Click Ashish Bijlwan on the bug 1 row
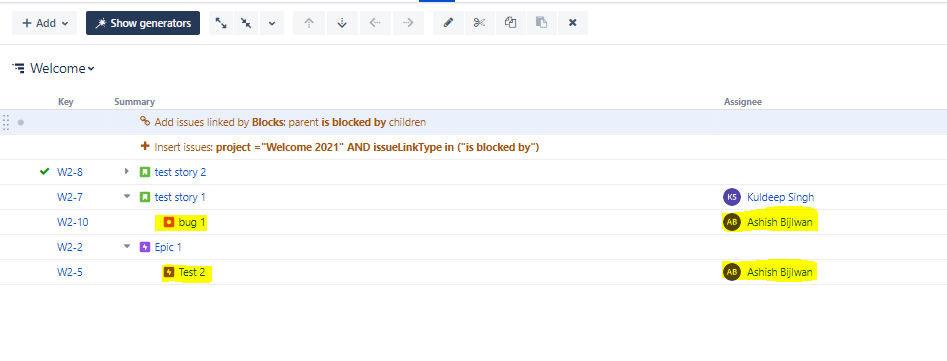947x361 pixels. coord(780,222)
